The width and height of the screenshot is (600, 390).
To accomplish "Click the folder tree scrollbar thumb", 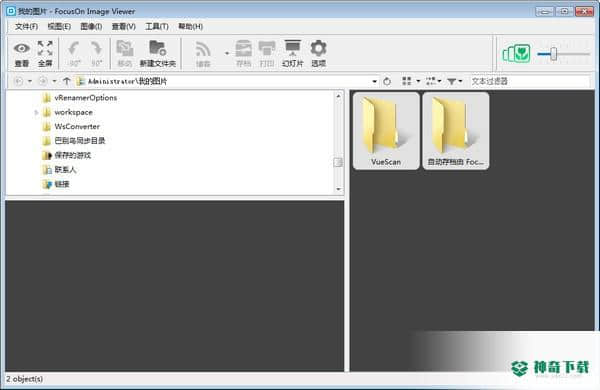I will tap(338, 162).
